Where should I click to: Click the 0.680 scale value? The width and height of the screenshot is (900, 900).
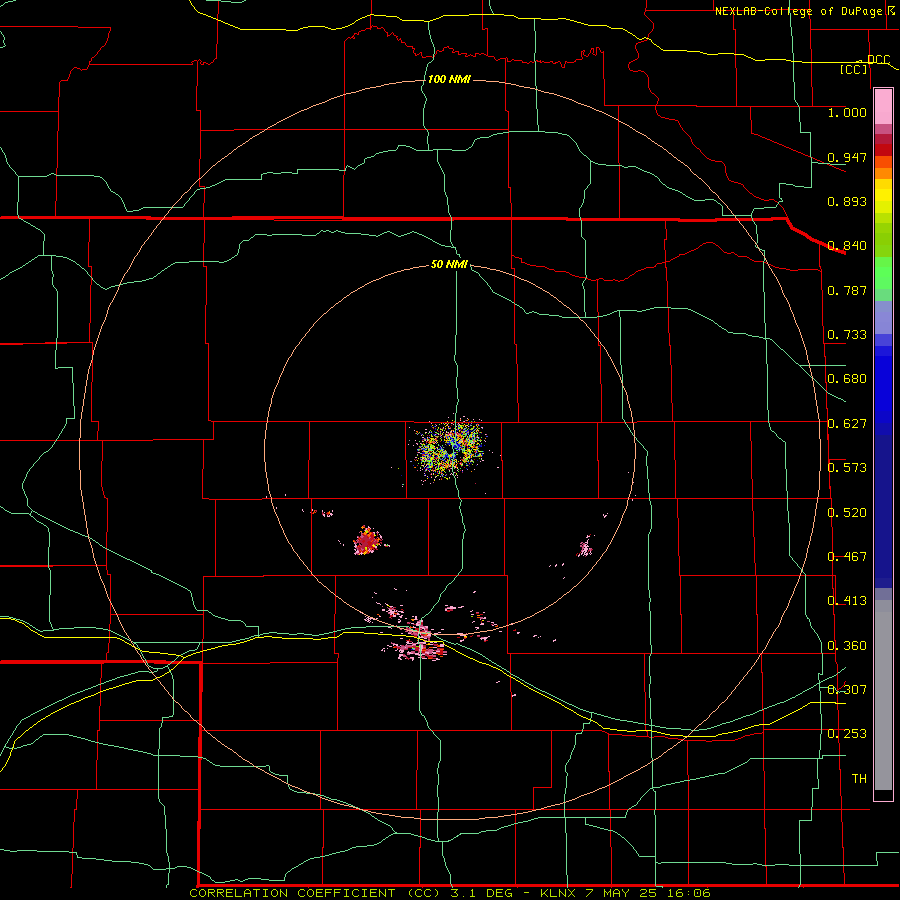[847, 379]
